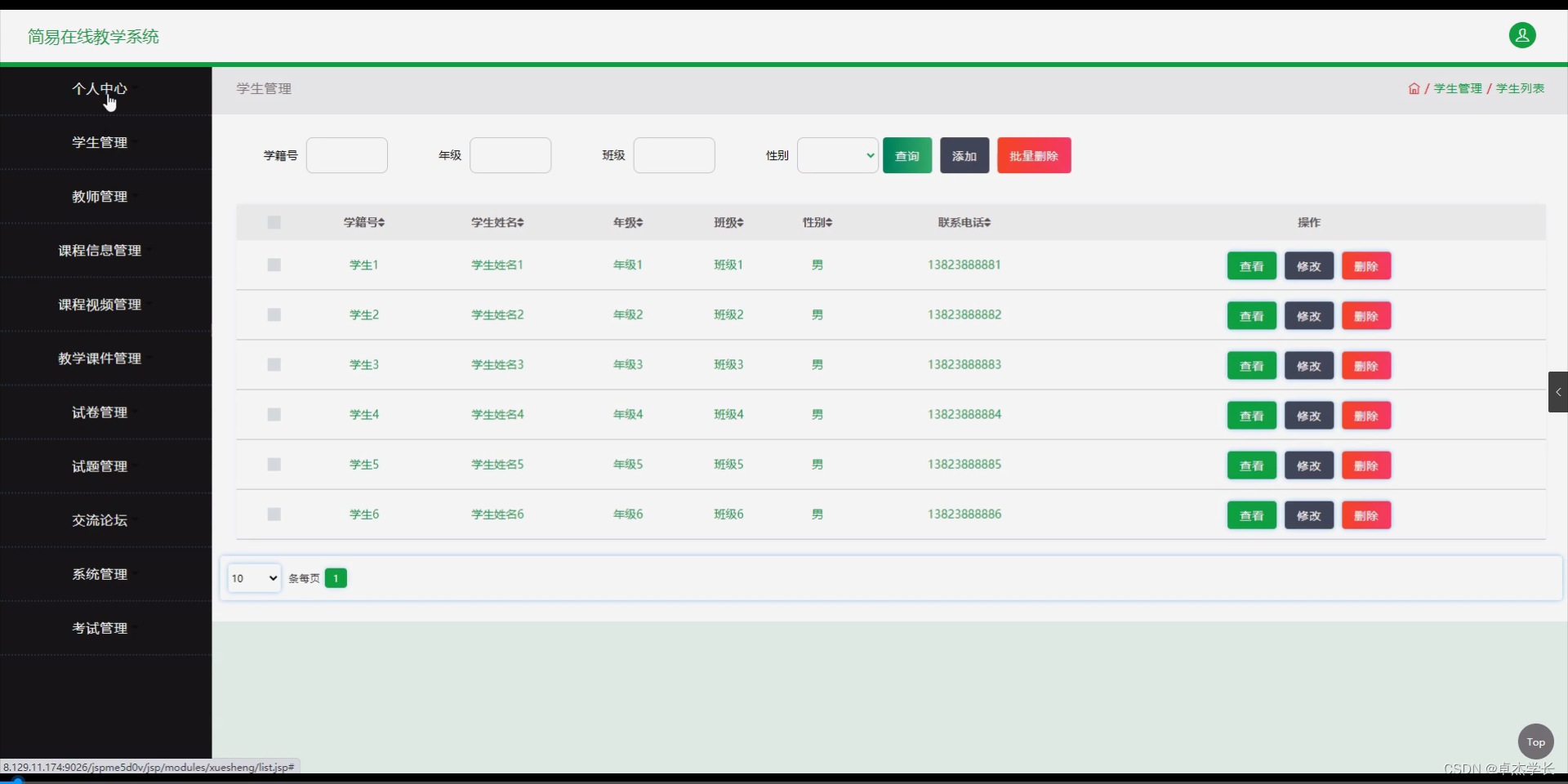
Task: Click 查看 for 学生5 row
Action: tap(1252, 465)
